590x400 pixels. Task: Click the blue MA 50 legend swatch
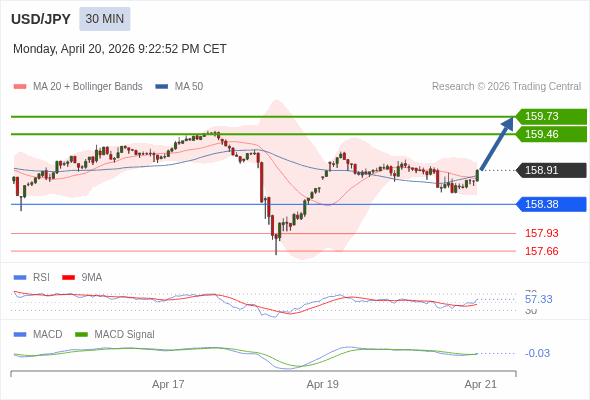tap(162, 87)
